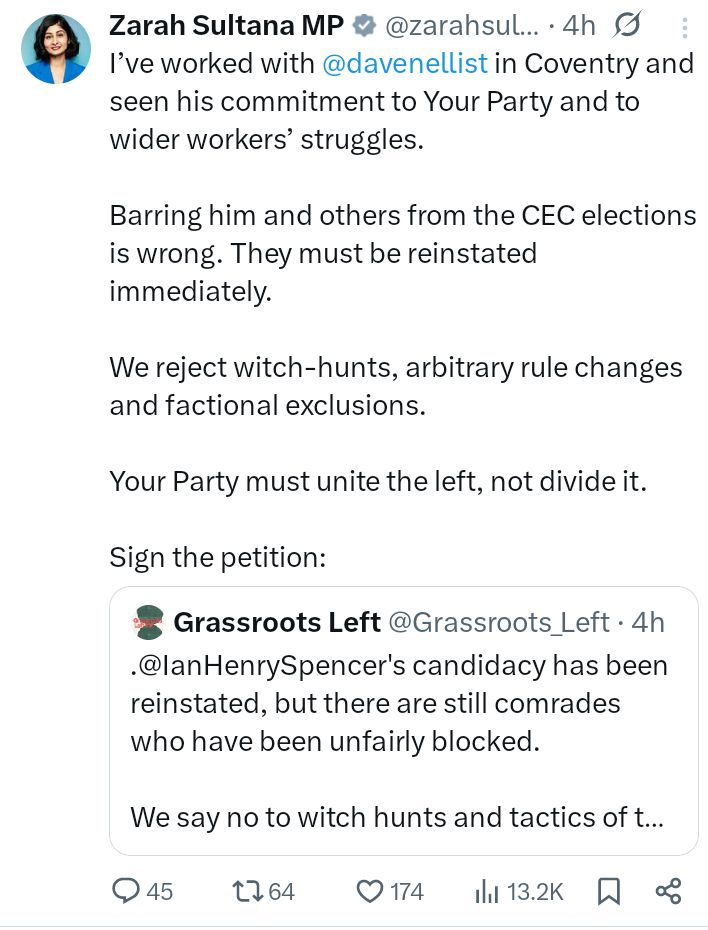The height and width of the screenshot is (930, 708).
Task: Click the Grassroots Left avatar in the quoted tweet
Action: tap(147, 622)
